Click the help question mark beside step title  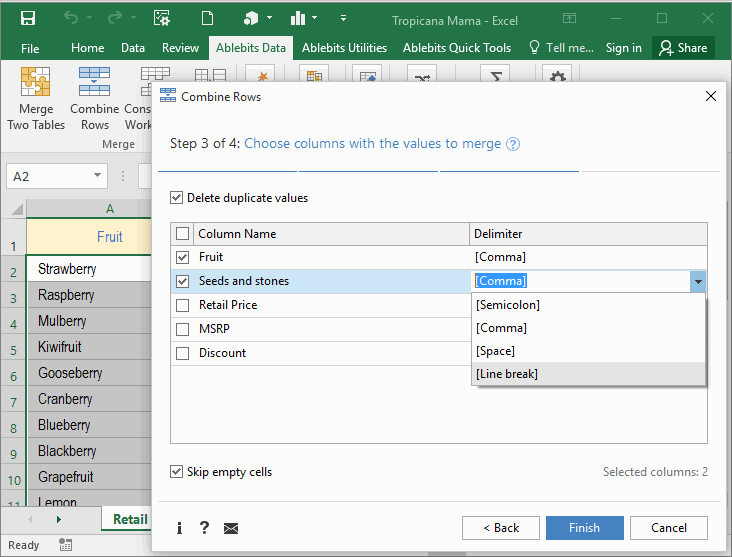[513, 144]
